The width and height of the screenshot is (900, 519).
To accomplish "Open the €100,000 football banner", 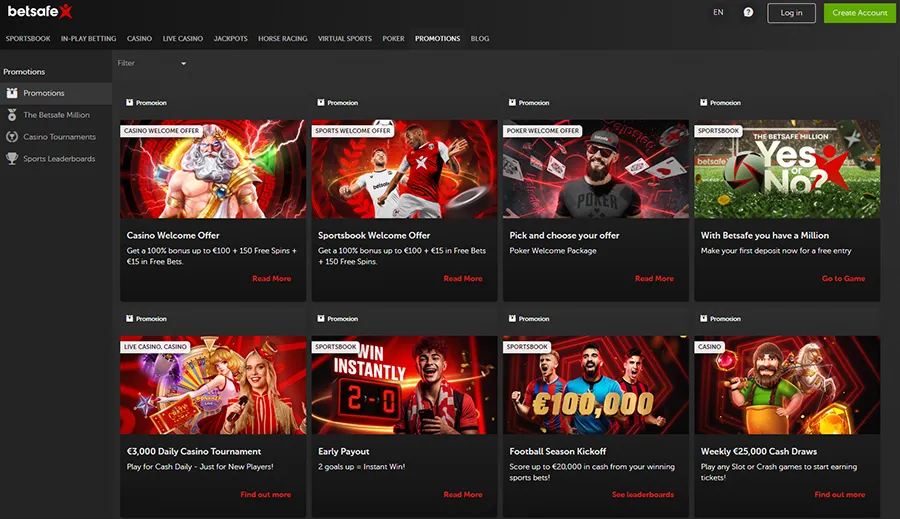I will click(x=596, y=385).
